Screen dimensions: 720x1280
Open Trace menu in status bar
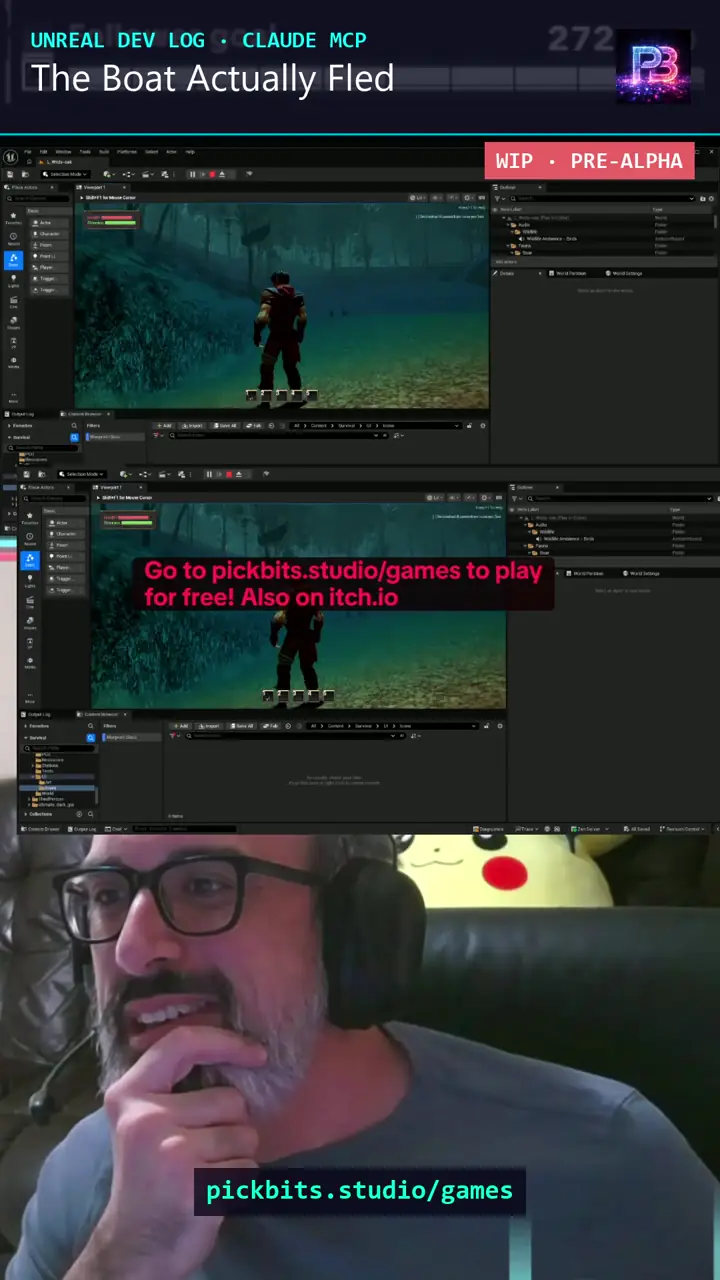coord(526,829)
